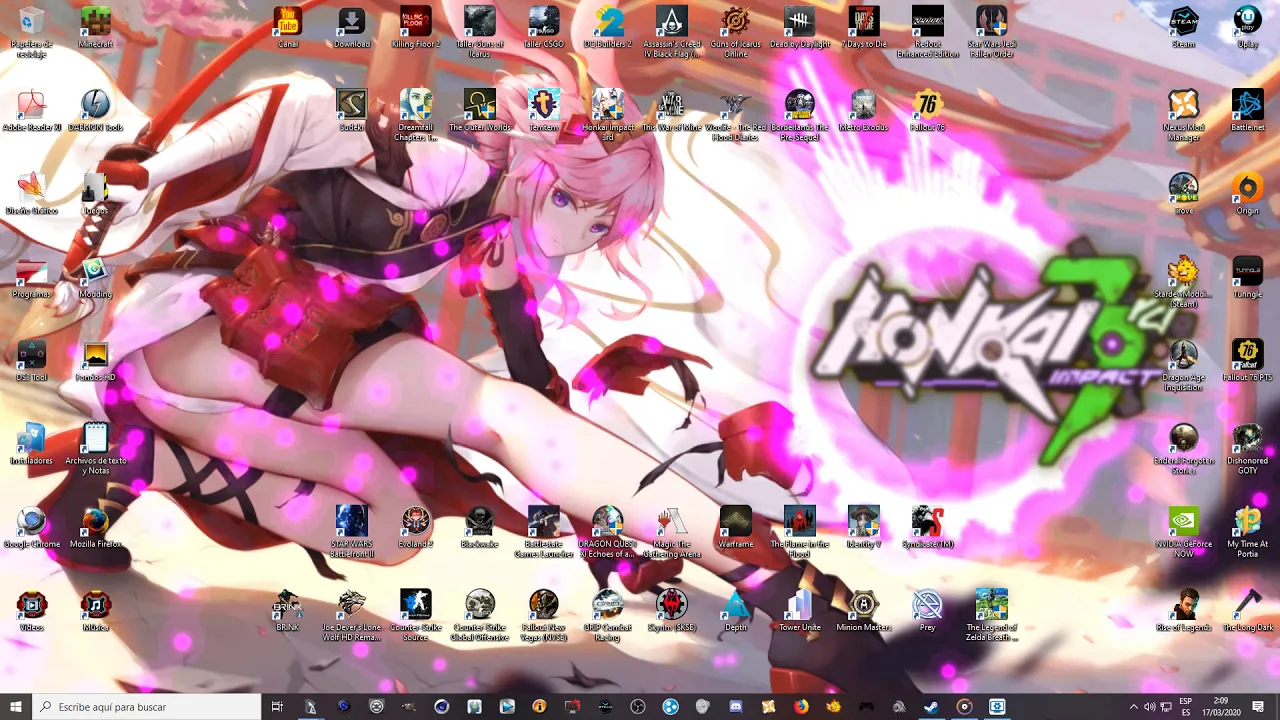Screen dimensions: 1280x720
Task: Open Google Chrome desktop shortcut
Action: click(x=32, y=526)
